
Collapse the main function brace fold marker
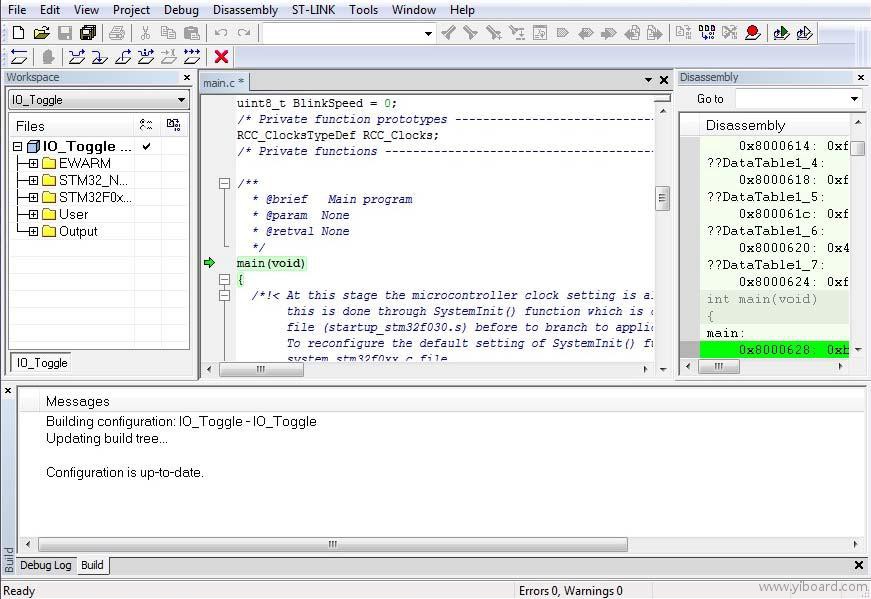pos(224,279)
